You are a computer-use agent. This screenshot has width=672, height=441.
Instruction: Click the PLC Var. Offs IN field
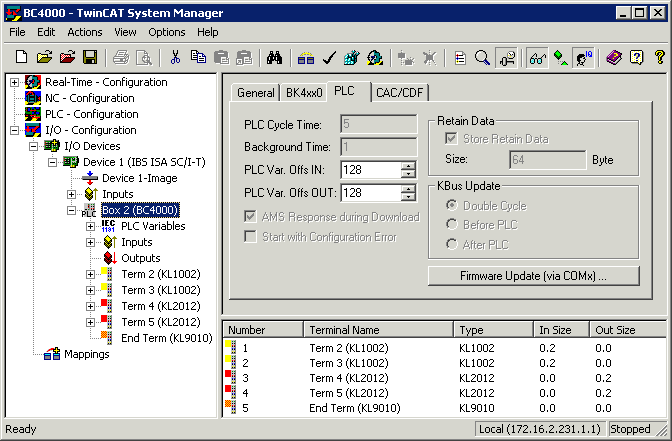371,170
